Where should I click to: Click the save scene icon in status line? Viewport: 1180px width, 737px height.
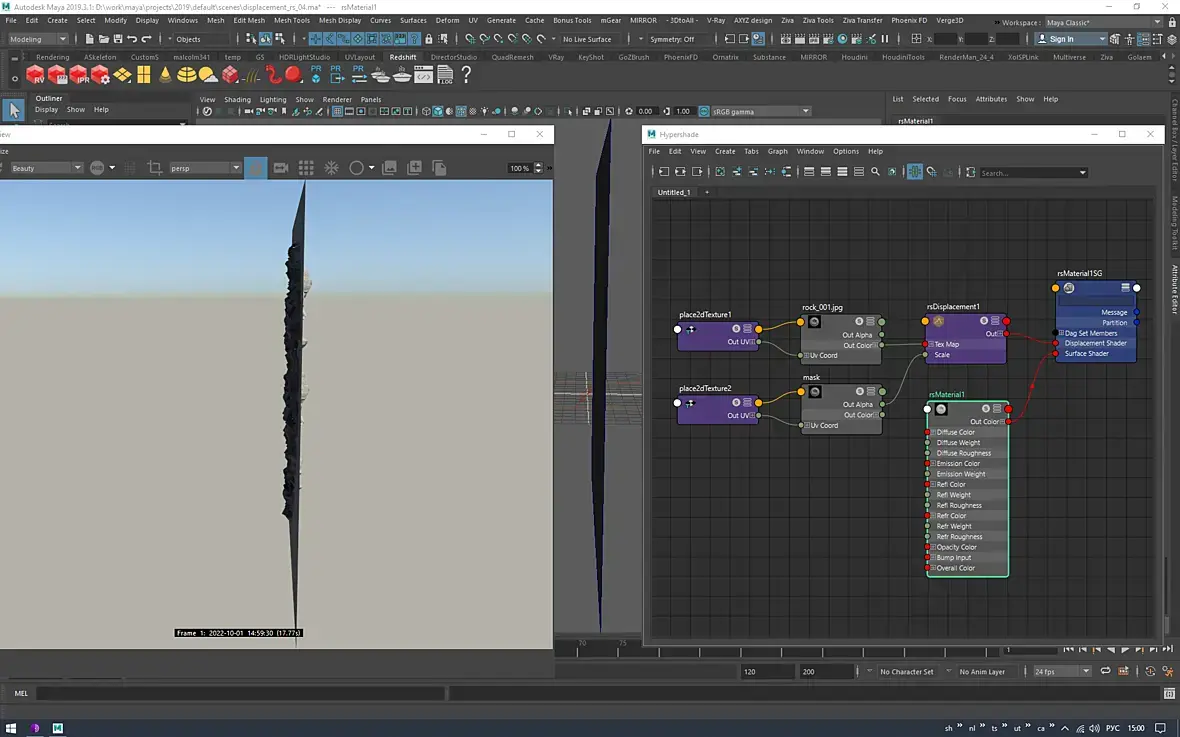[x=118, y=39]
